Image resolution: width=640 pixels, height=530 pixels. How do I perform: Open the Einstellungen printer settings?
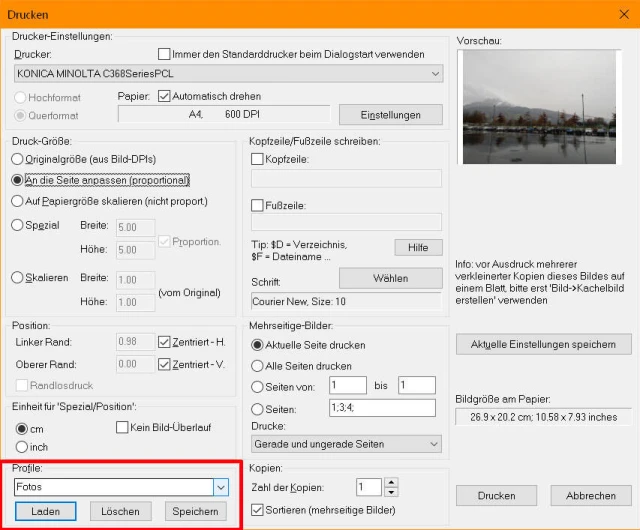tap(391, 115)
